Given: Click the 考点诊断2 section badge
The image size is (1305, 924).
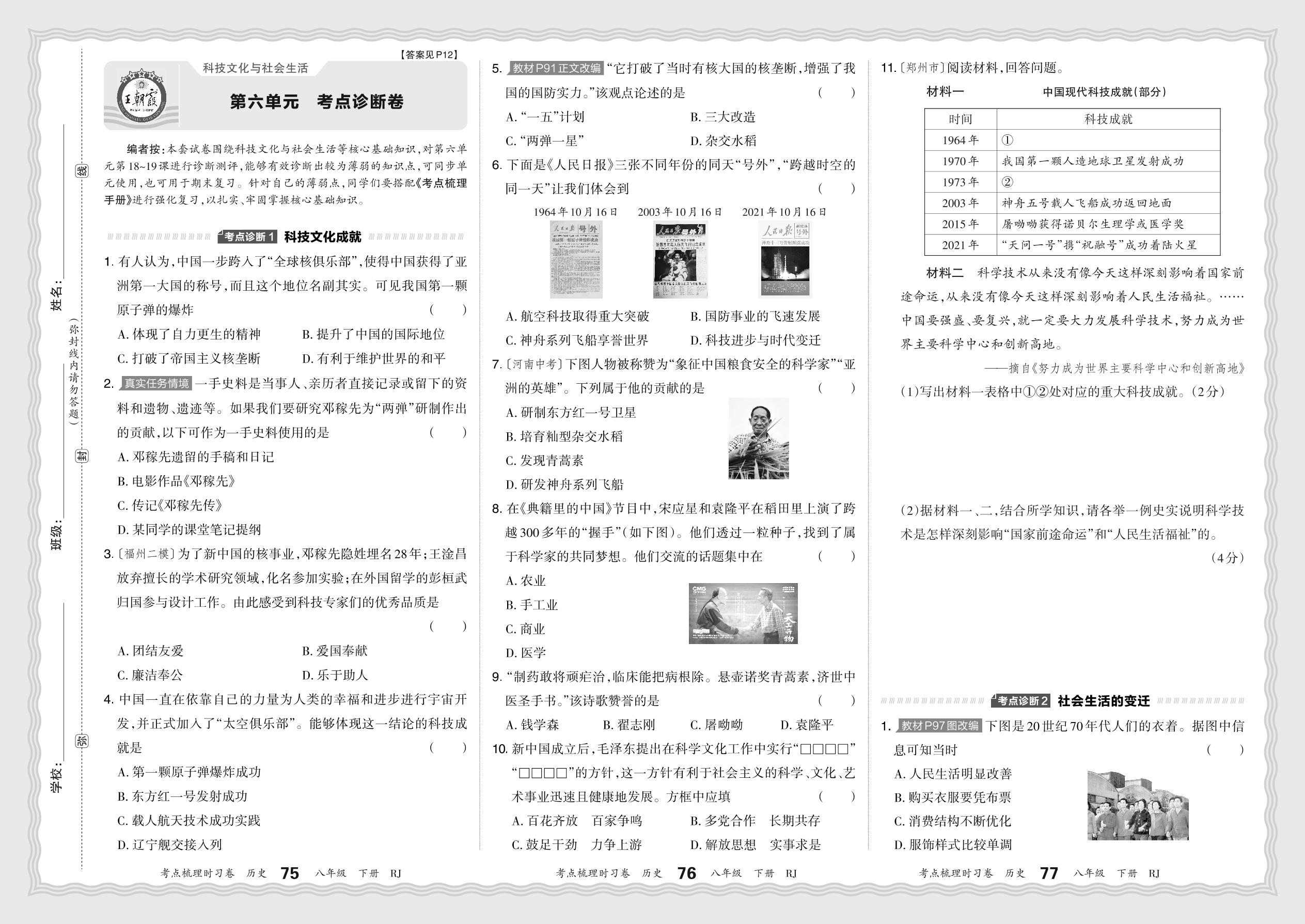Looking at the screenshot, I should 1021,701.
